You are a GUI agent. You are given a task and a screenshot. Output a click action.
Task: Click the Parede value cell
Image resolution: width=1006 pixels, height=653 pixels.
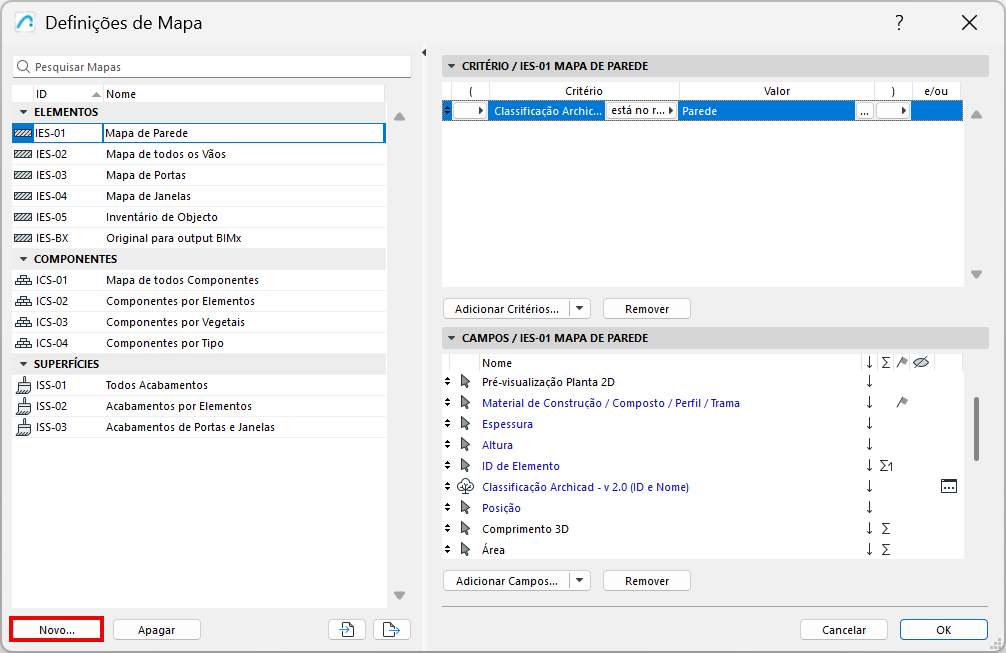(767, 111)
